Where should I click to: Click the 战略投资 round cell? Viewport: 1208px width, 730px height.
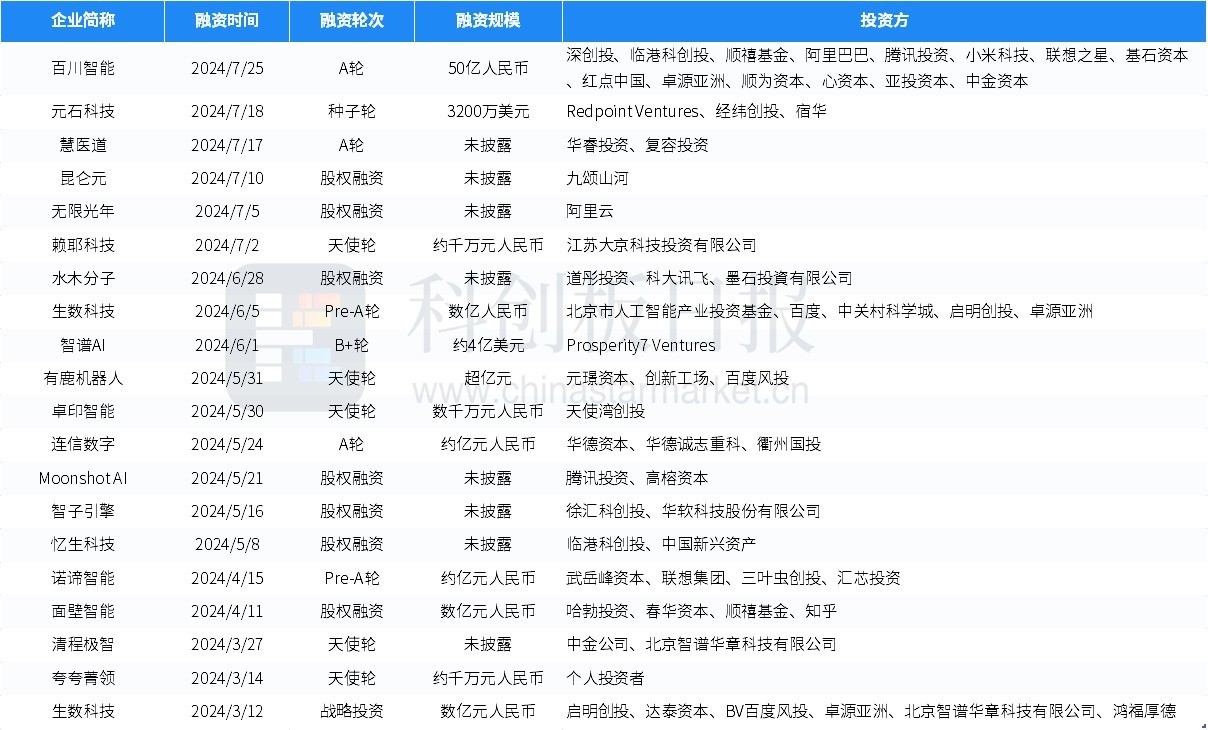click(x=352, y=711)
